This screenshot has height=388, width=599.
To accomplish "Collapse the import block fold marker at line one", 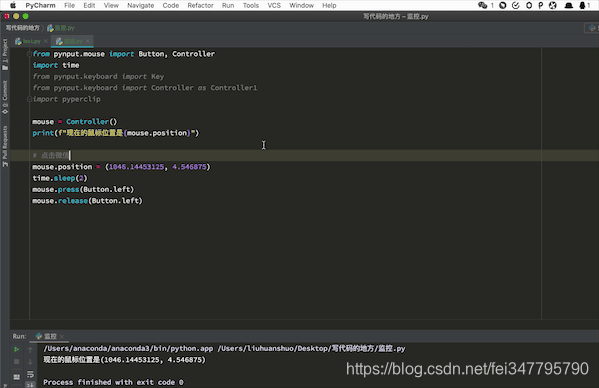I will 29,54.
